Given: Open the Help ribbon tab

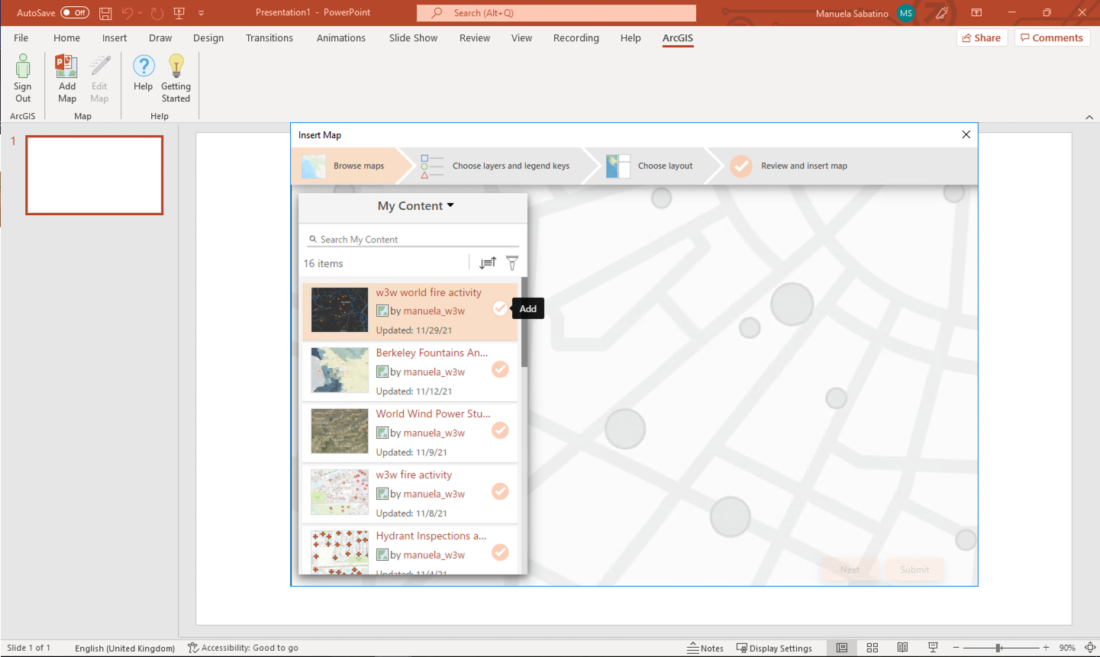Looking at the screenshot, I should [x=630, y=38].
